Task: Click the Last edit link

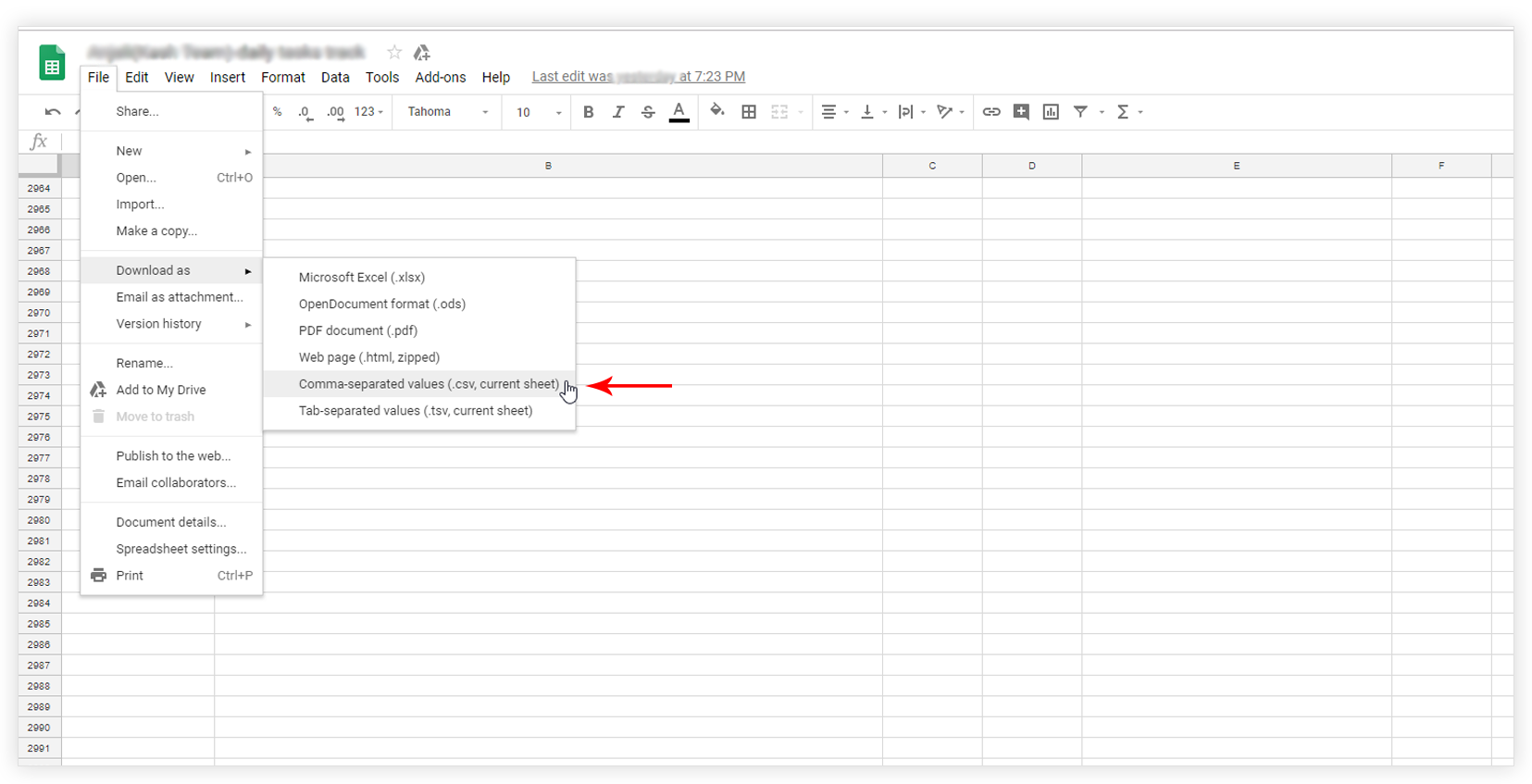Action: (638, 77)
